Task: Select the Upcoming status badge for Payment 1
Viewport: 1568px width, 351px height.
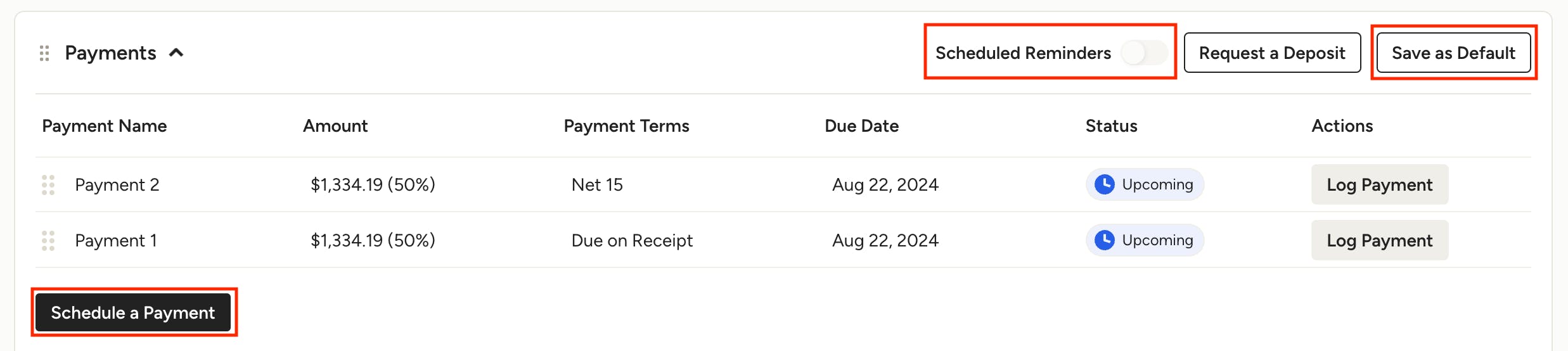Action: click(x=1145, y=240)
